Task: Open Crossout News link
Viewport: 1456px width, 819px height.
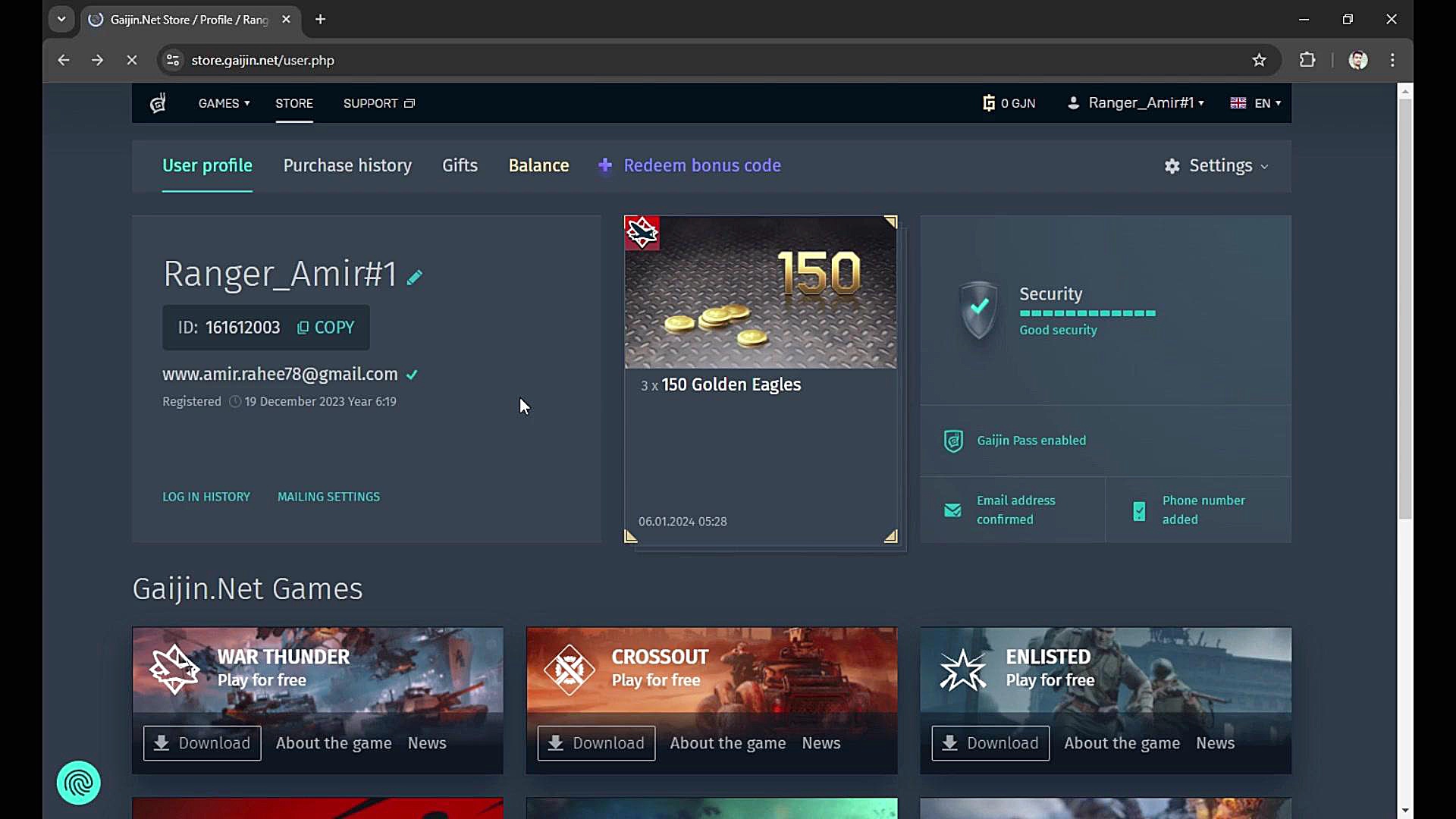Action: (821, 743)
